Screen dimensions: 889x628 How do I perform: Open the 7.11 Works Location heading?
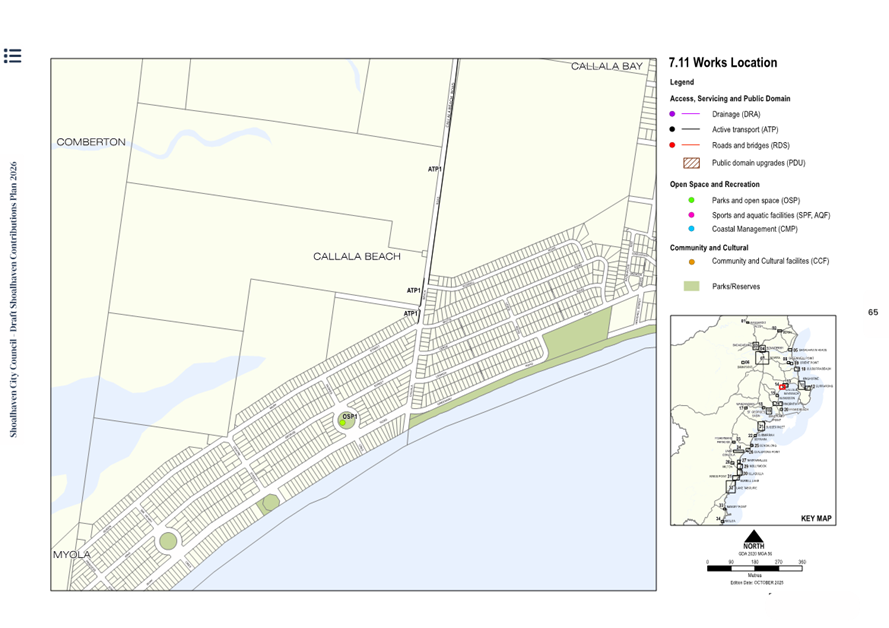(x=722, y=62)
